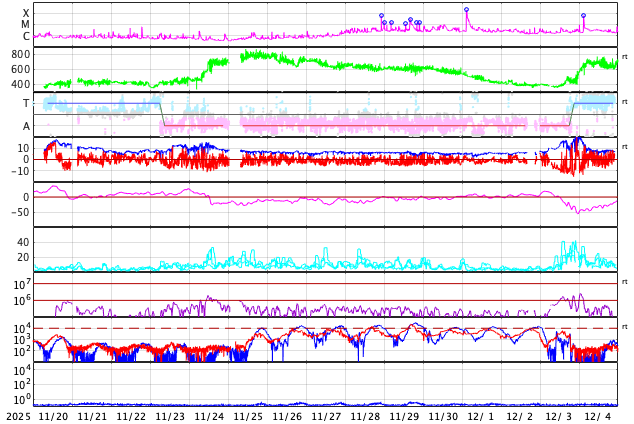634x424 pixels.
Task: Click the 11/24 date label on time axis
Action: (209, 416)
